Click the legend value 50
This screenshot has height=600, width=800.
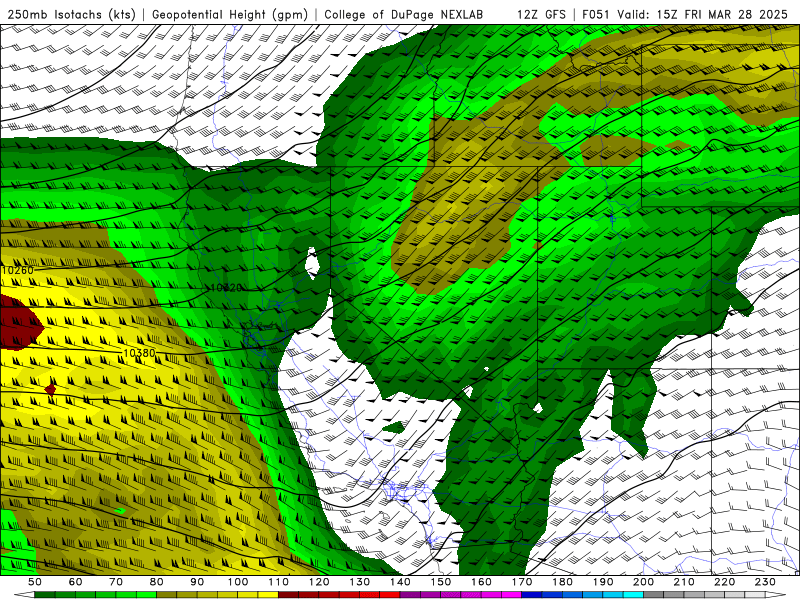point(34,582)
